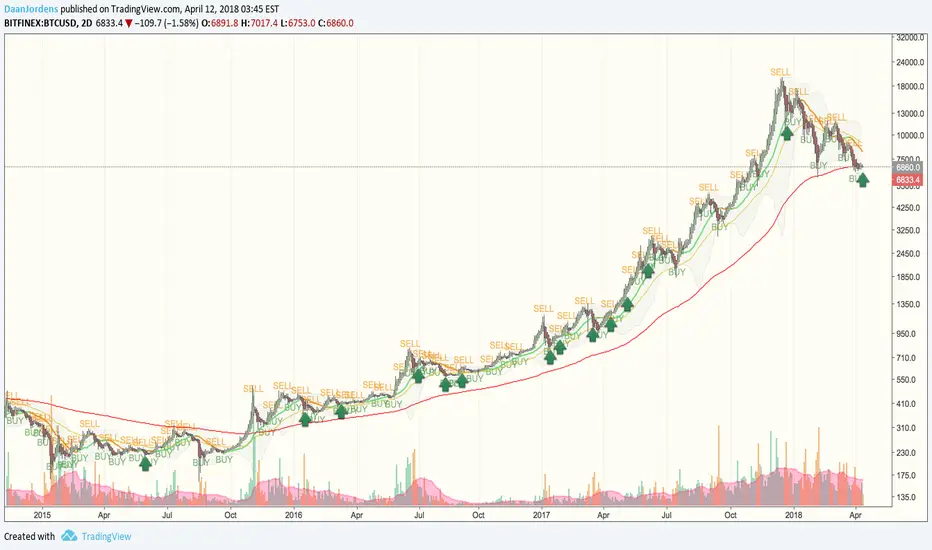
Task: Click the 3250.0 price axis label
Action: coord(909,230)
